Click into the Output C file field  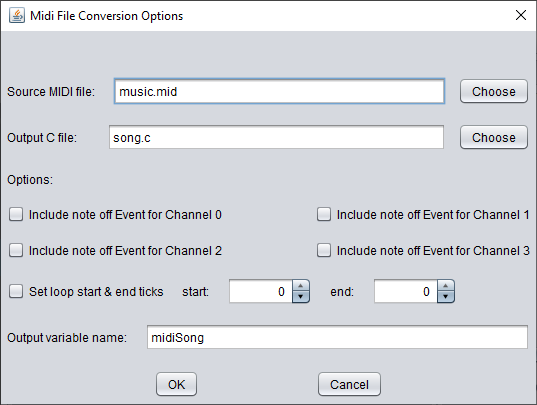[x=276, y=138]
